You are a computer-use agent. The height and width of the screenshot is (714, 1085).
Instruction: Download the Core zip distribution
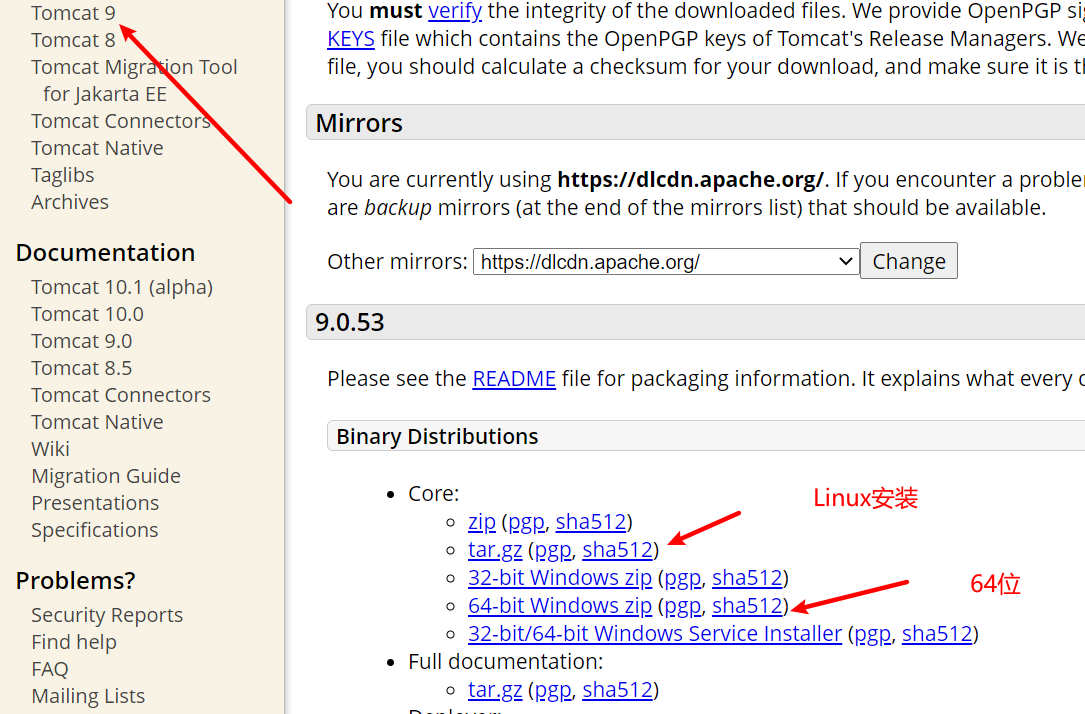point(482,522)
